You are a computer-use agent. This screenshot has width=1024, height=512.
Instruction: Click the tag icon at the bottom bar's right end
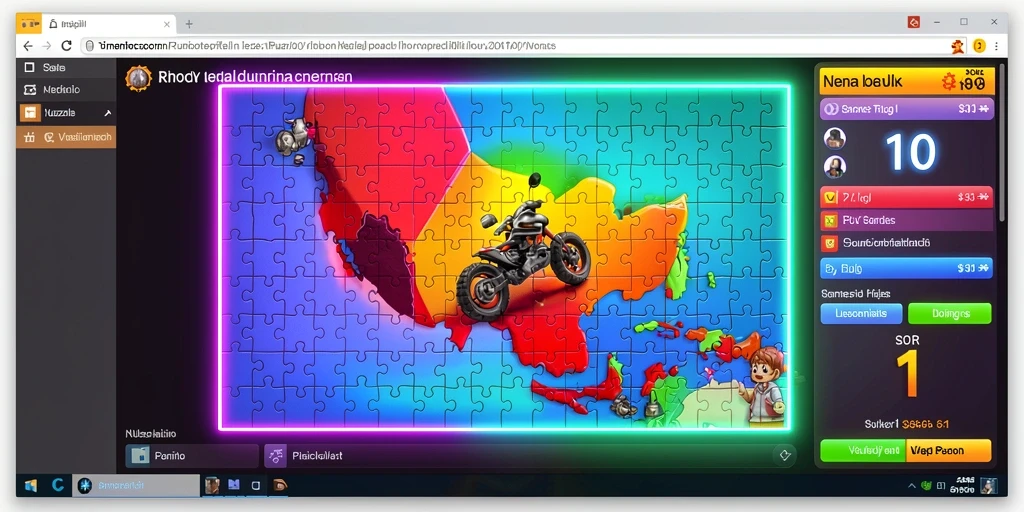pos(784,455)
